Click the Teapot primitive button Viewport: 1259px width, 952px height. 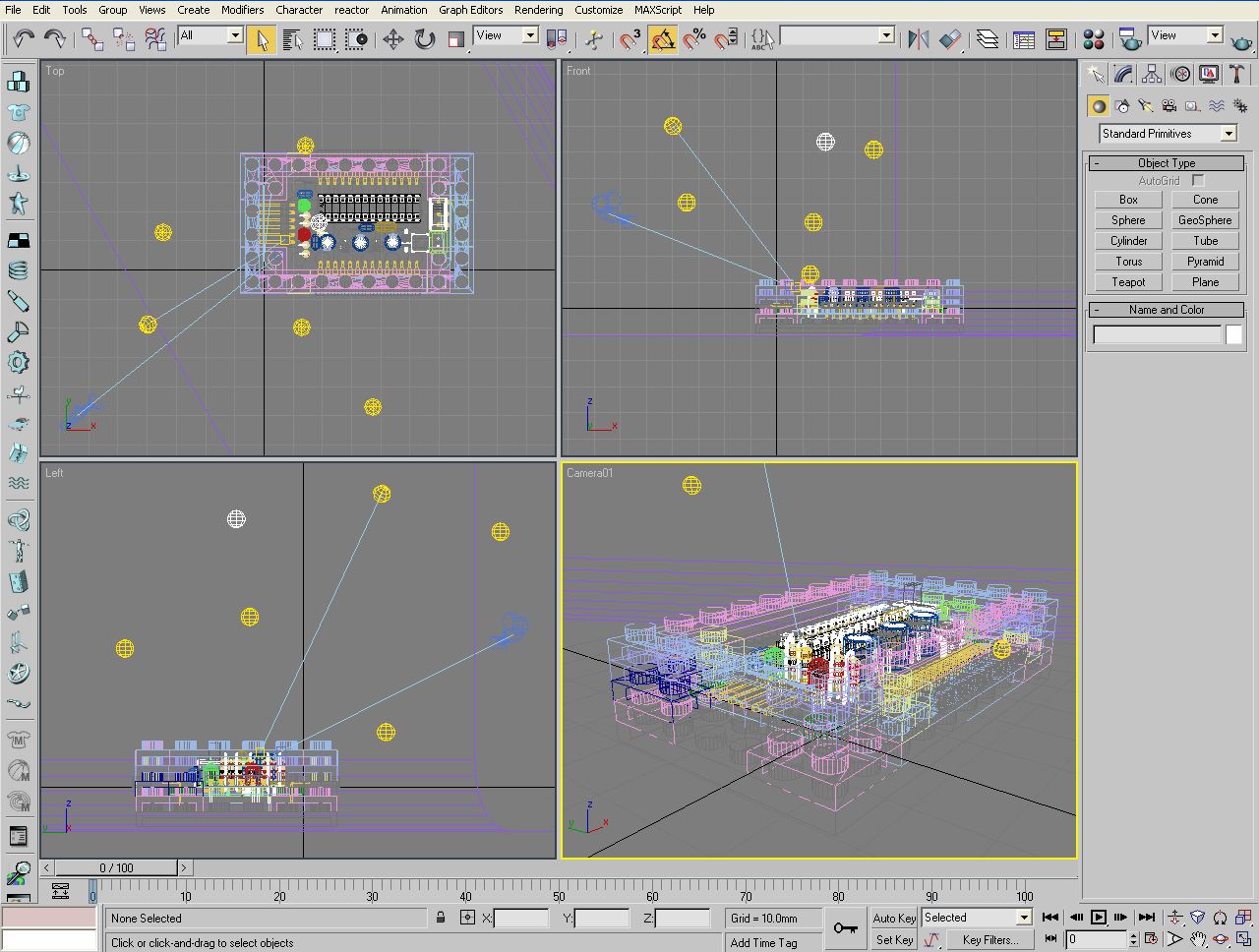(x=1128, y=282)
